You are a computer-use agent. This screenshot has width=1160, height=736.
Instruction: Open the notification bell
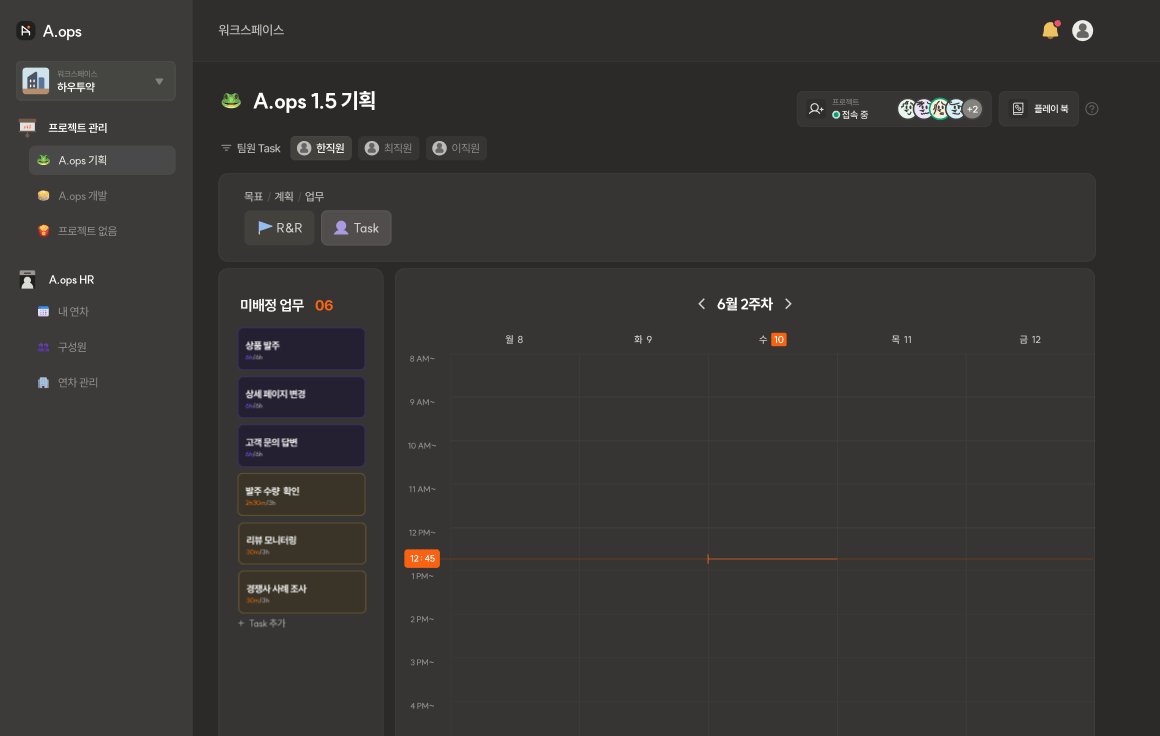pyautogui.click(x=1051, y=30)
